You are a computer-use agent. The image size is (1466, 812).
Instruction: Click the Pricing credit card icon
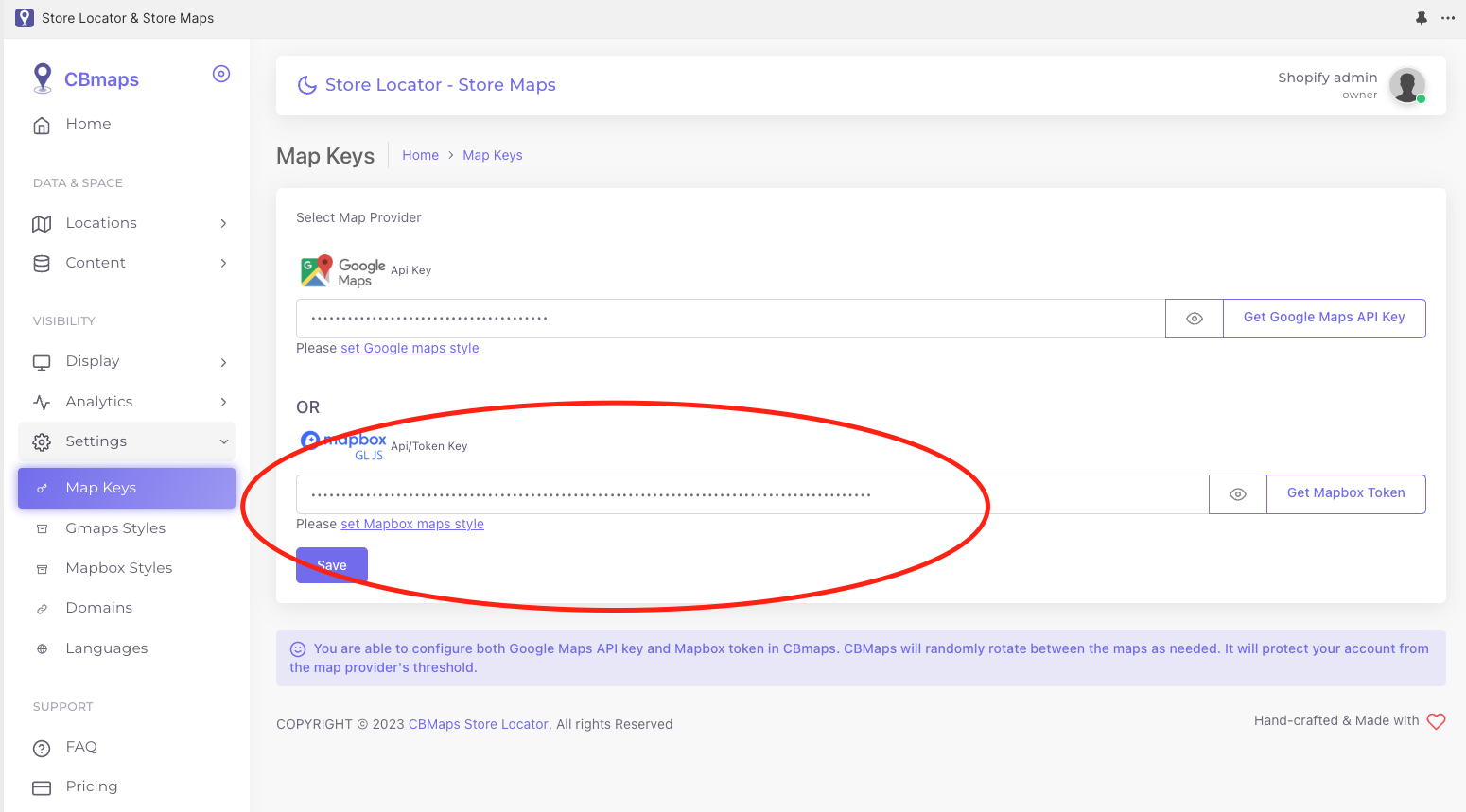tap(42, 788)
